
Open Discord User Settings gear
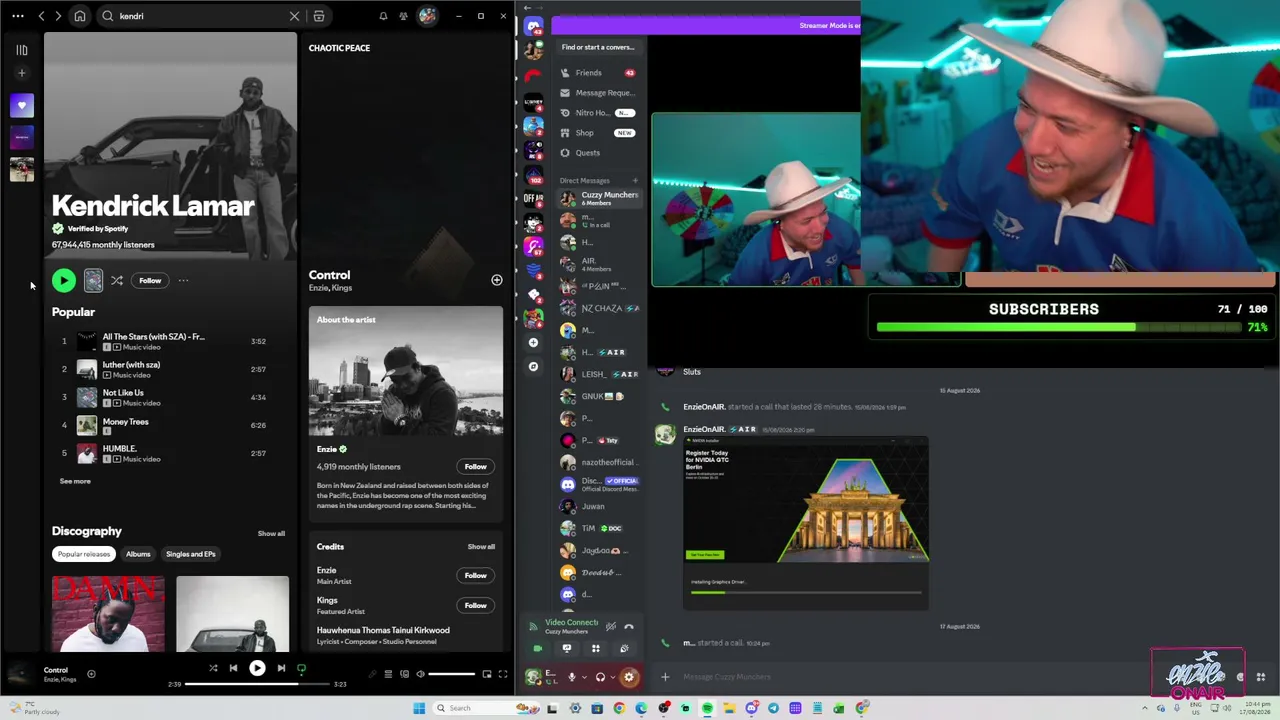coord(629,677)
